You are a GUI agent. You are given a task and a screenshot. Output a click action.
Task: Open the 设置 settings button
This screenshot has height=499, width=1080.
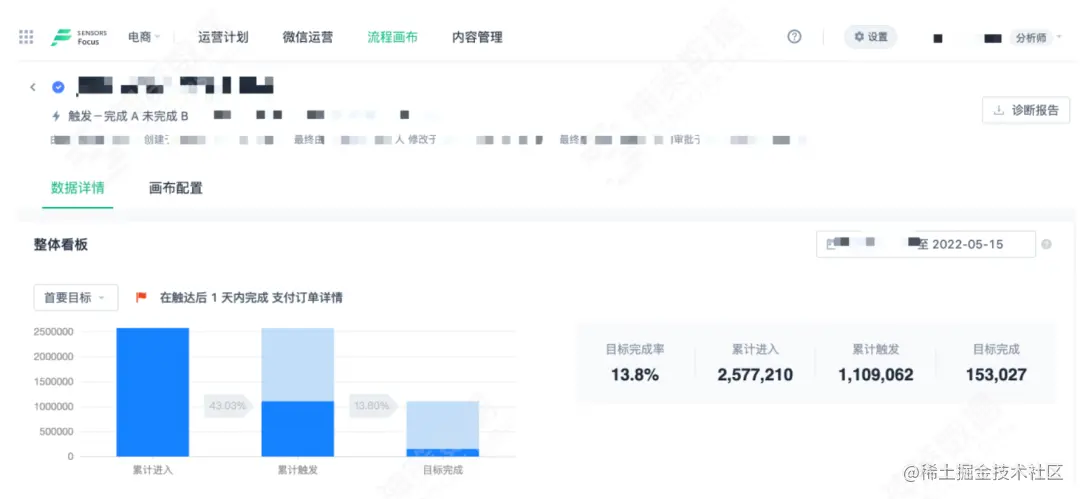click(871, 37)
